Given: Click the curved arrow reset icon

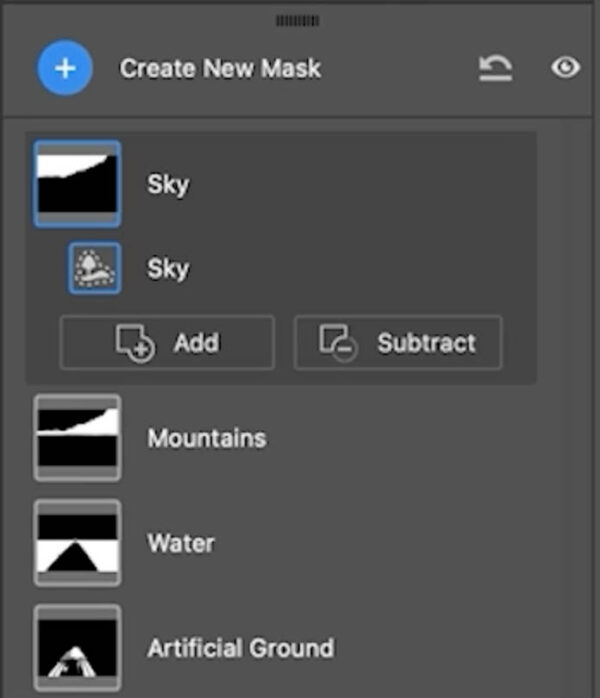Looking at the screenshot, I should (495, 69).
